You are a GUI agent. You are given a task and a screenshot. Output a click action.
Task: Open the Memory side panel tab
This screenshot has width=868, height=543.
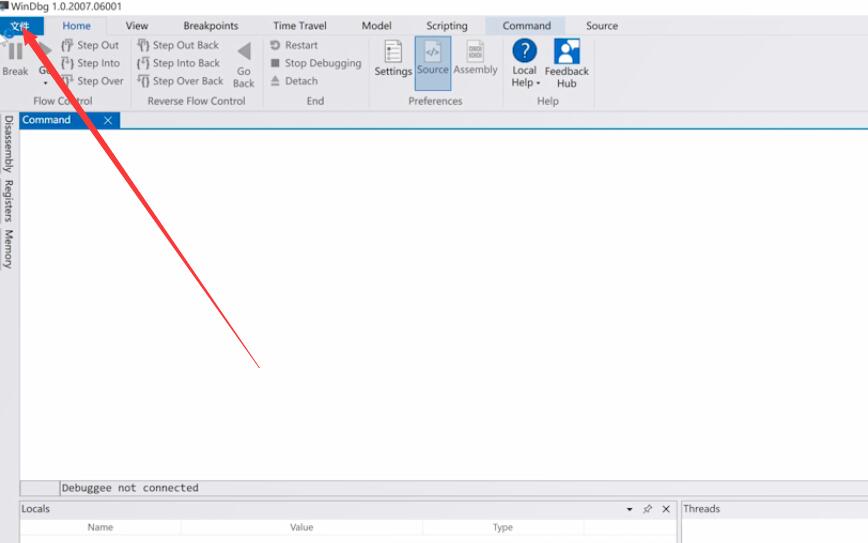tap(8, 249)
